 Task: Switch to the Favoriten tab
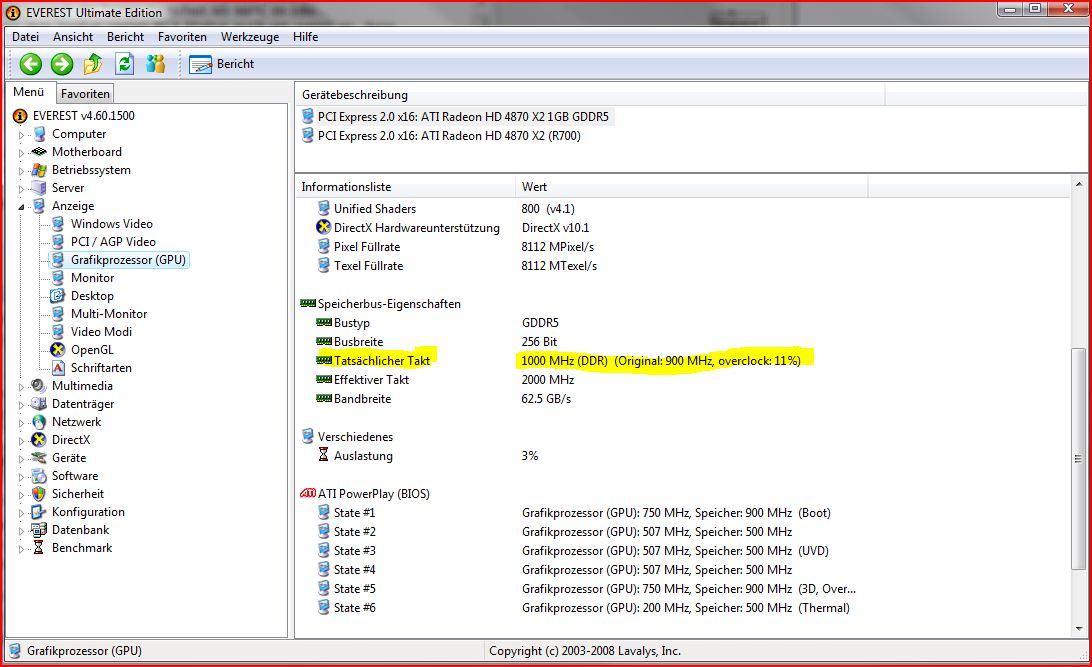tap(85, 93)
